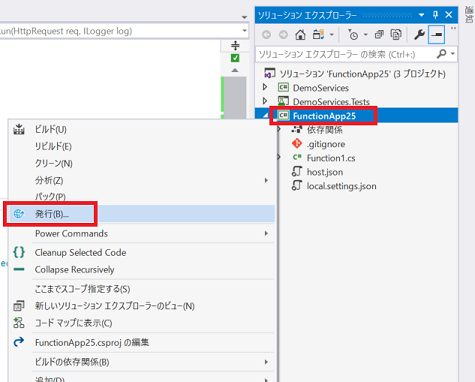The image size is (475, 382).
Task: Select Function1.cs file
Action: click(331, 158)
